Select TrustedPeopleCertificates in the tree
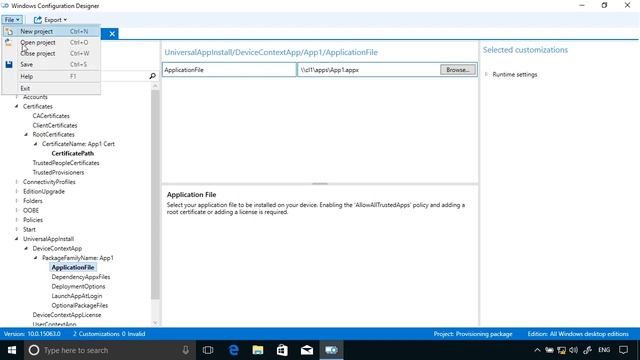The width and height of the screenshot is (640, 360). (x=66, y=163)
